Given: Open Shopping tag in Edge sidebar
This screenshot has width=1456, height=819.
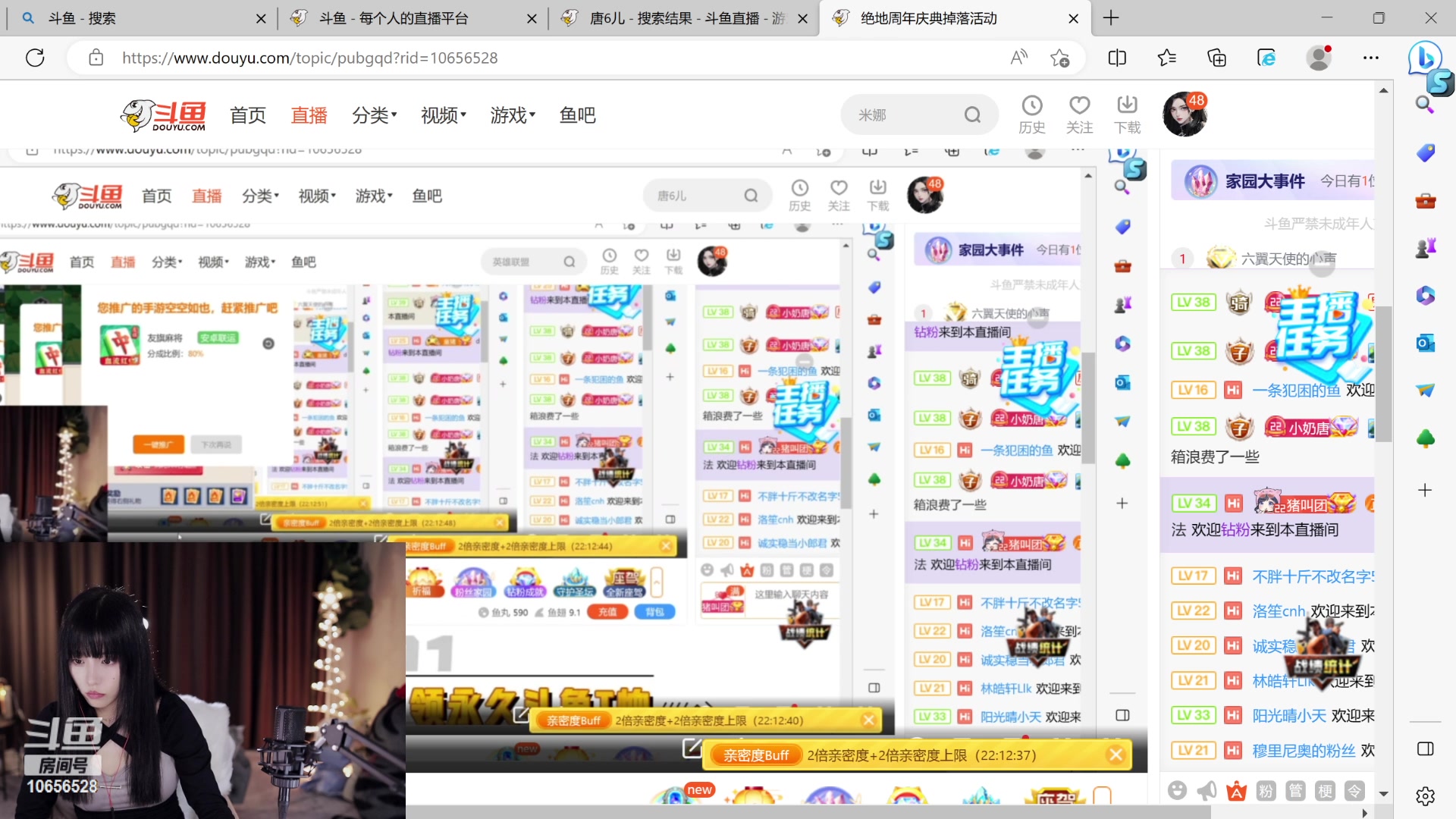Looking at the screenshot, I should (1425, 152).
